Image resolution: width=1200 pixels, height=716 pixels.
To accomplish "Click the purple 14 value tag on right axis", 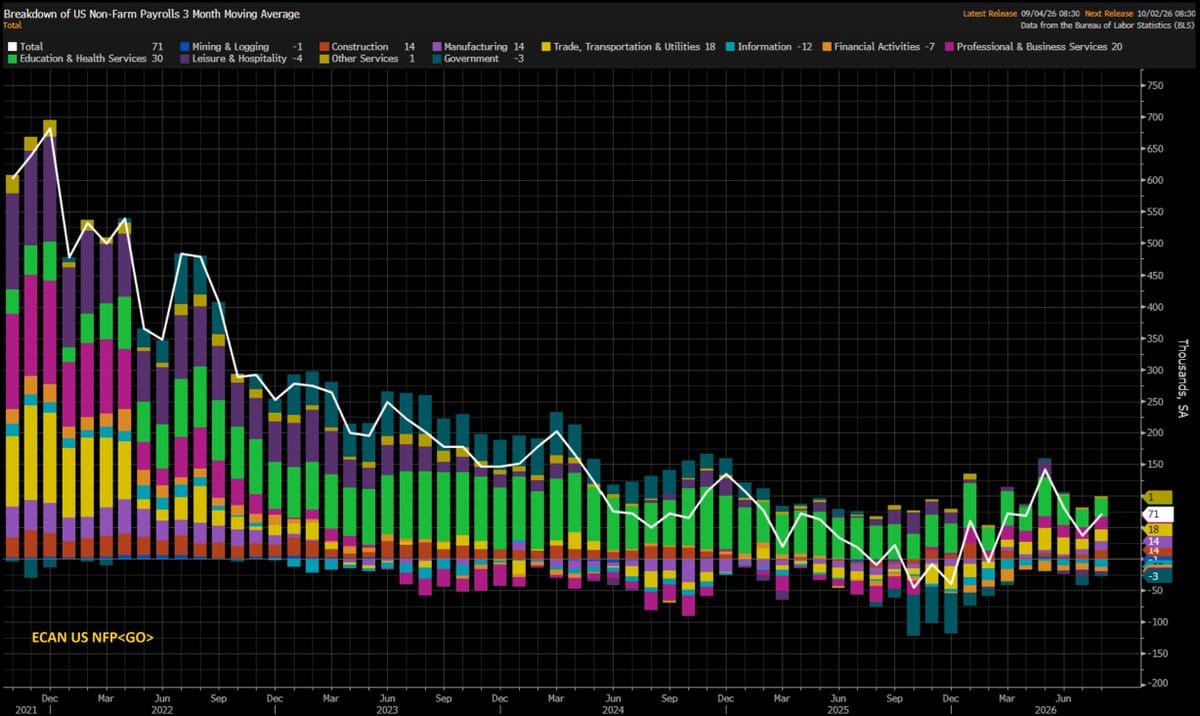I will 1157,541.
